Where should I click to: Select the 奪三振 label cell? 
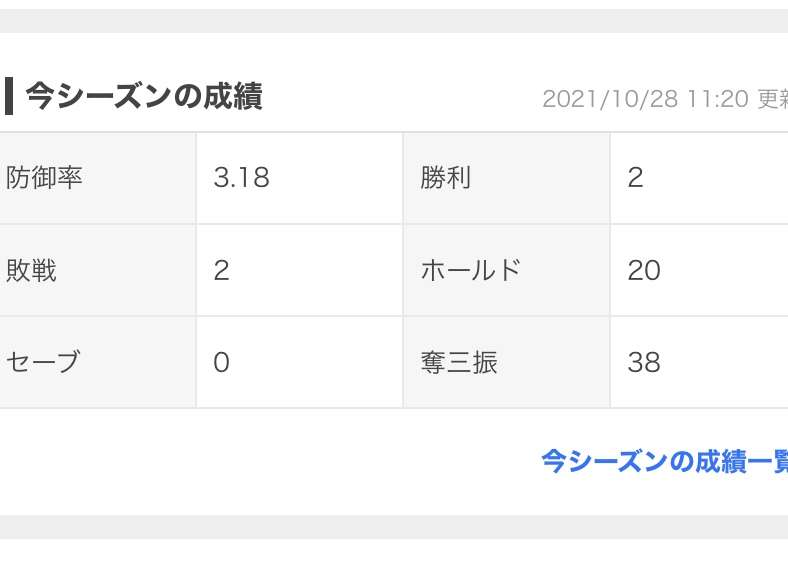(x=507, y=362)
